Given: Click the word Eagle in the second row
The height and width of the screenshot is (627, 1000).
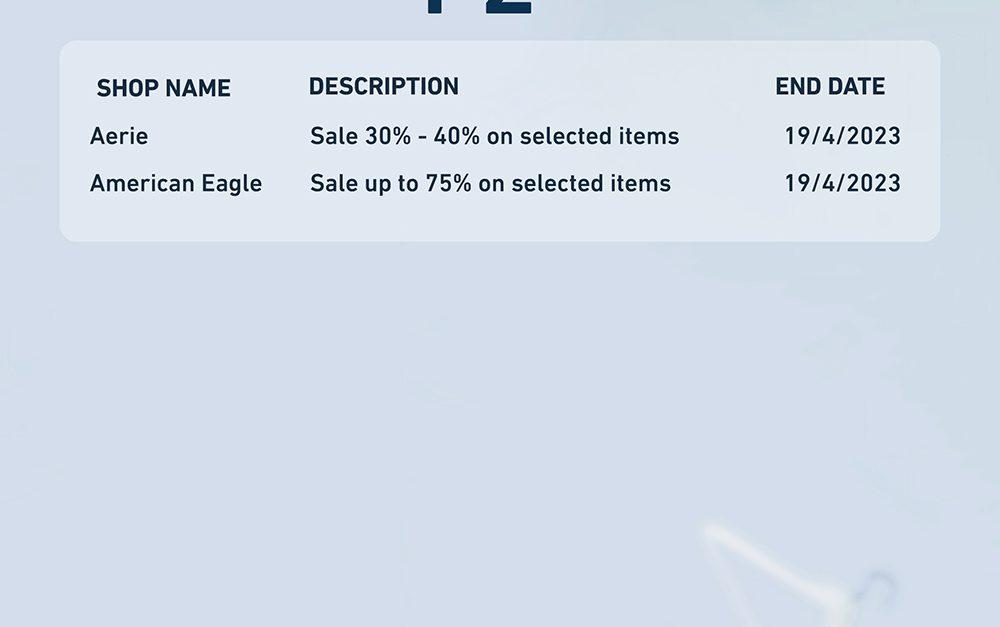Looking at the screenshot, I should click(x=232, y=184).
